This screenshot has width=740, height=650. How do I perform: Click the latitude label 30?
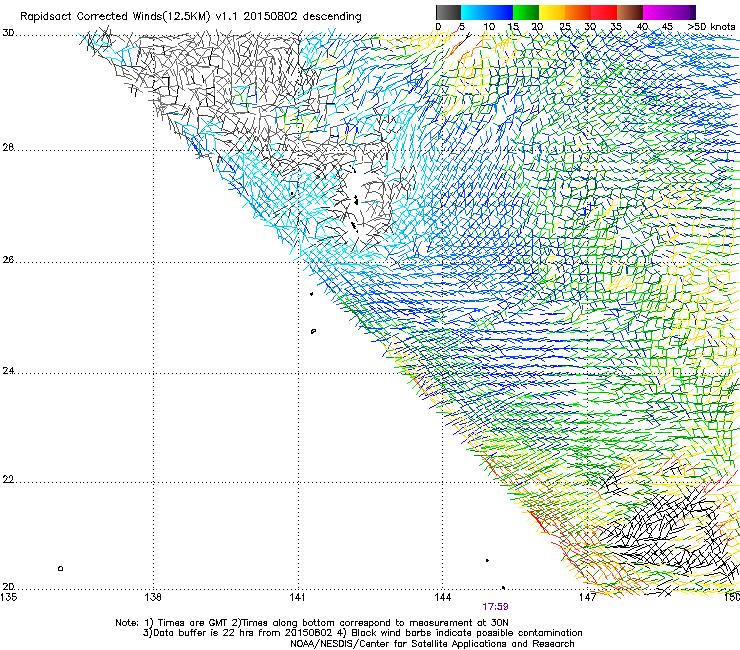8,33
